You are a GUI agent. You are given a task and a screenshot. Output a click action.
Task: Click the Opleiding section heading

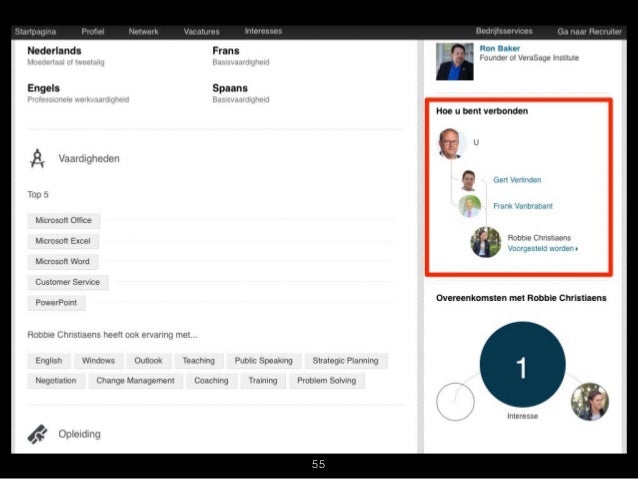click(x=79, y=434)
